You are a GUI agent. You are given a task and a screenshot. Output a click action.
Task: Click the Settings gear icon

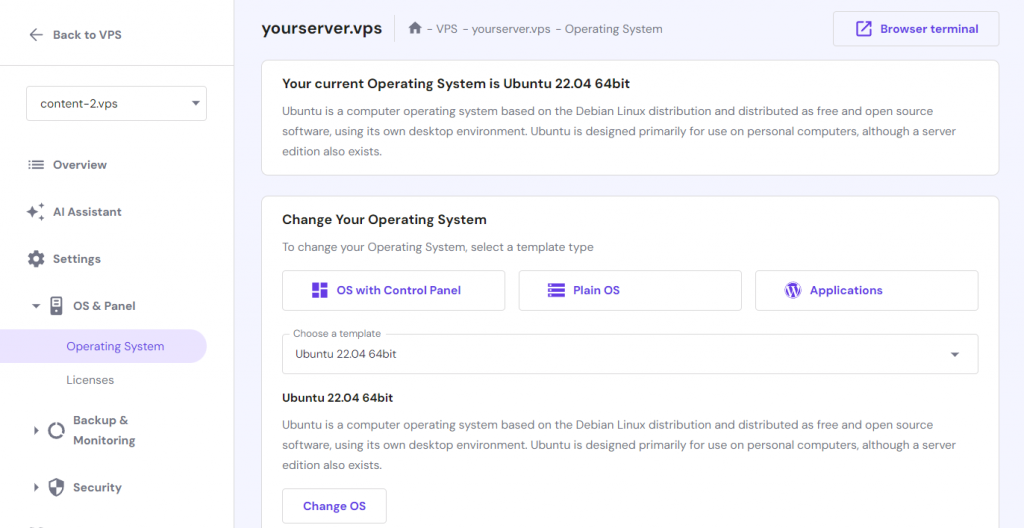(x=36, y=259)
